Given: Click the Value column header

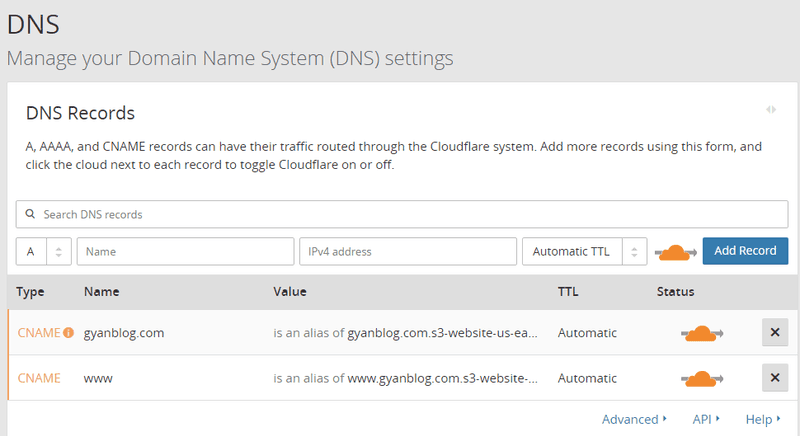Looking at the screenshot, I should pyautogui.click(x=290, y=292).
